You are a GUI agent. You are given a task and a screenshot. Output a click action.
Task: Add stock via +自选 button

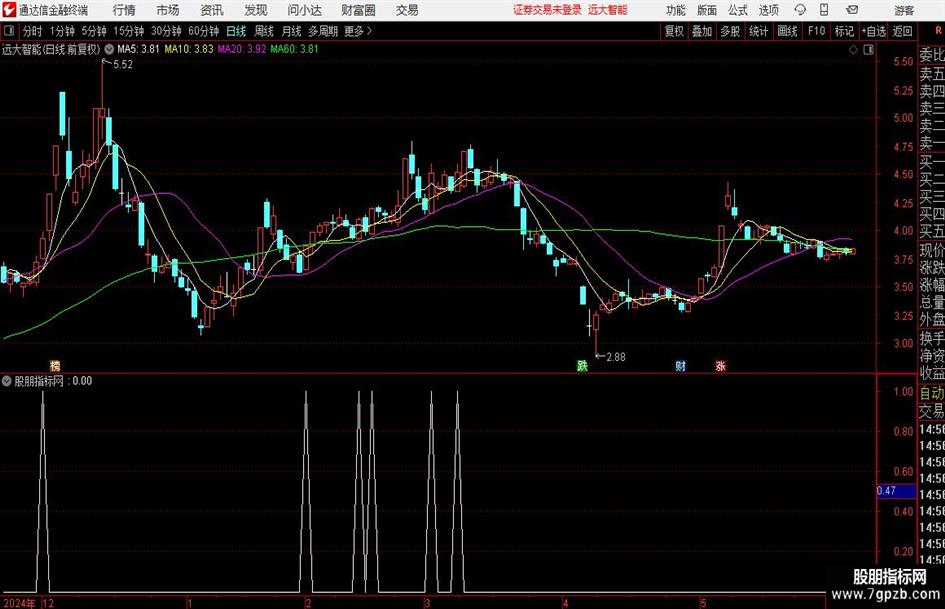pos(873,31)
